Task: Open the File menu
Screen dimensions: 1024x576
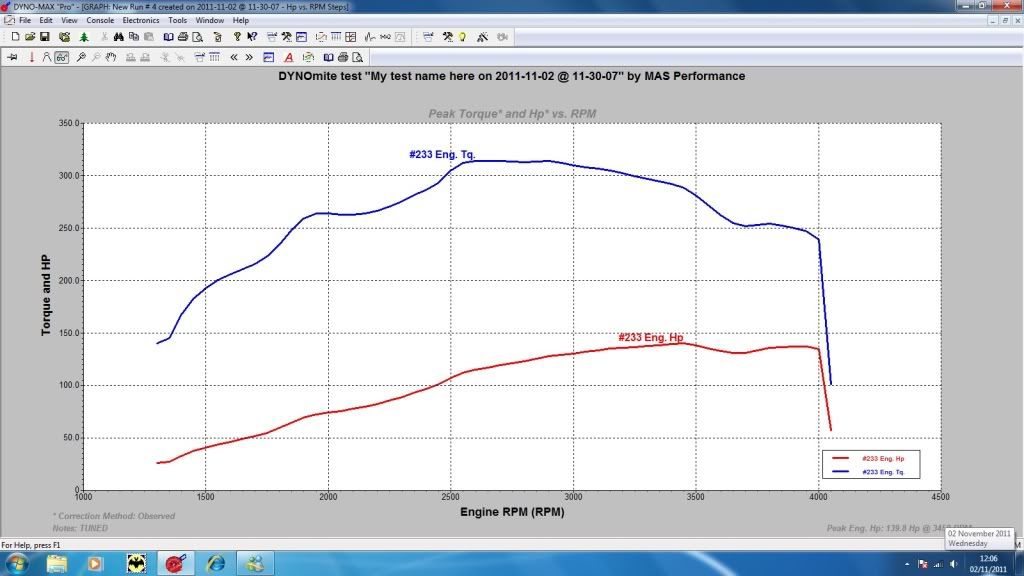Action: [x=25, y=20]
